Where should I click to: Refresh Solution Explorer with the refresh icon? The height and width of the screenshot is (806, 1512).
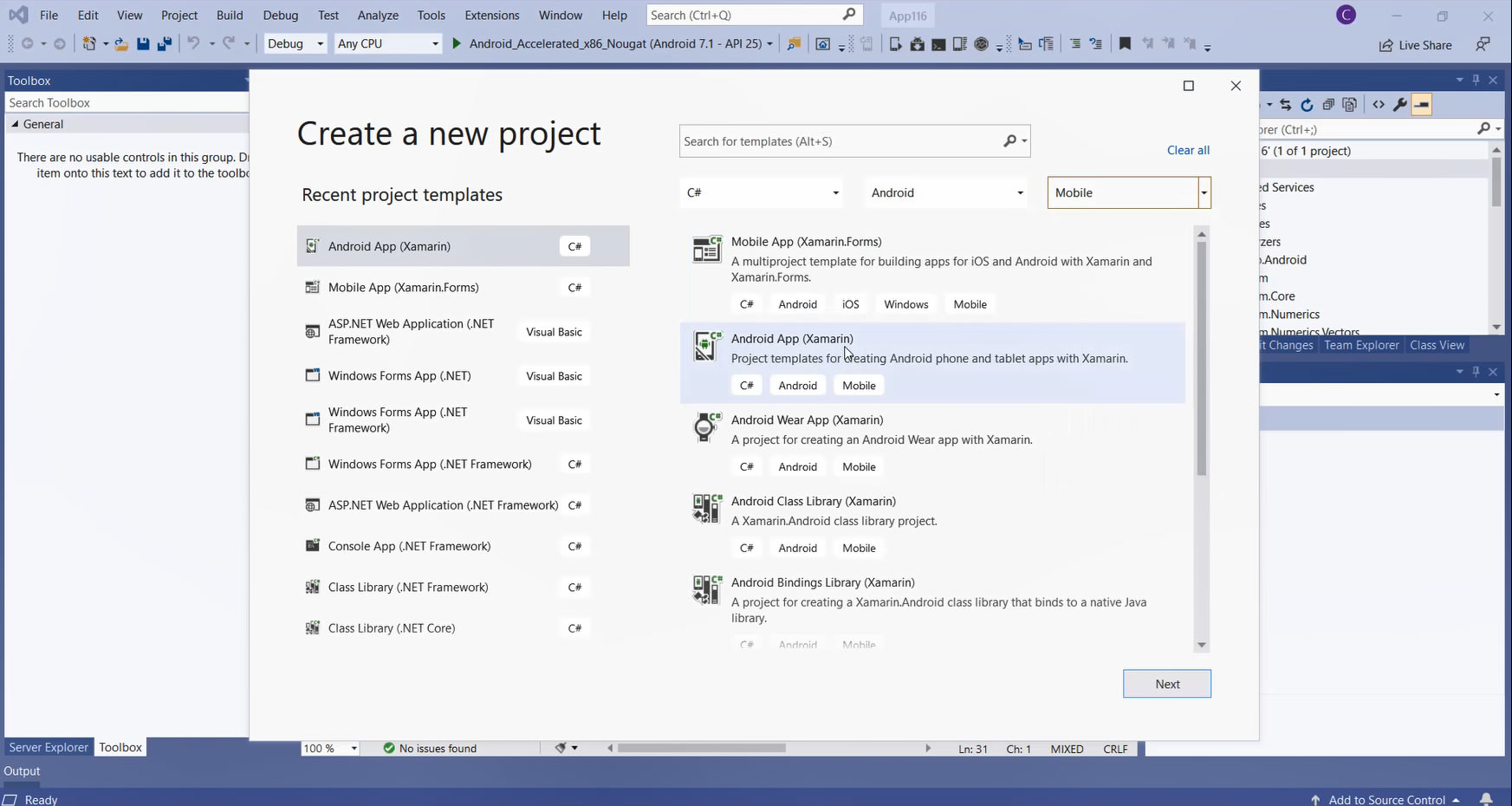tap(1307, 105)
